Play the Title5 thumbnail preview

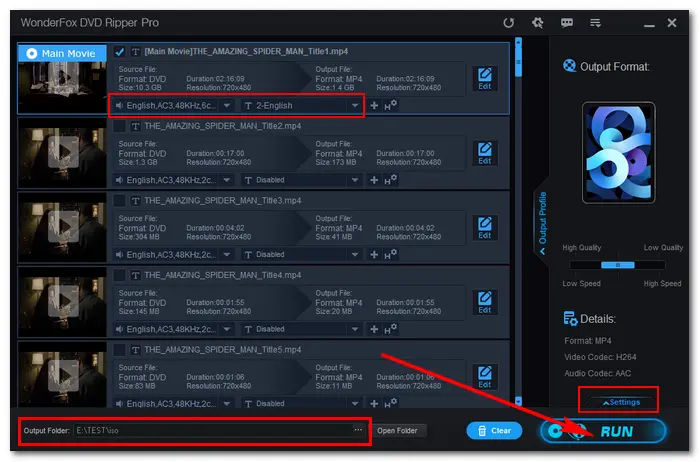(63, 375)
